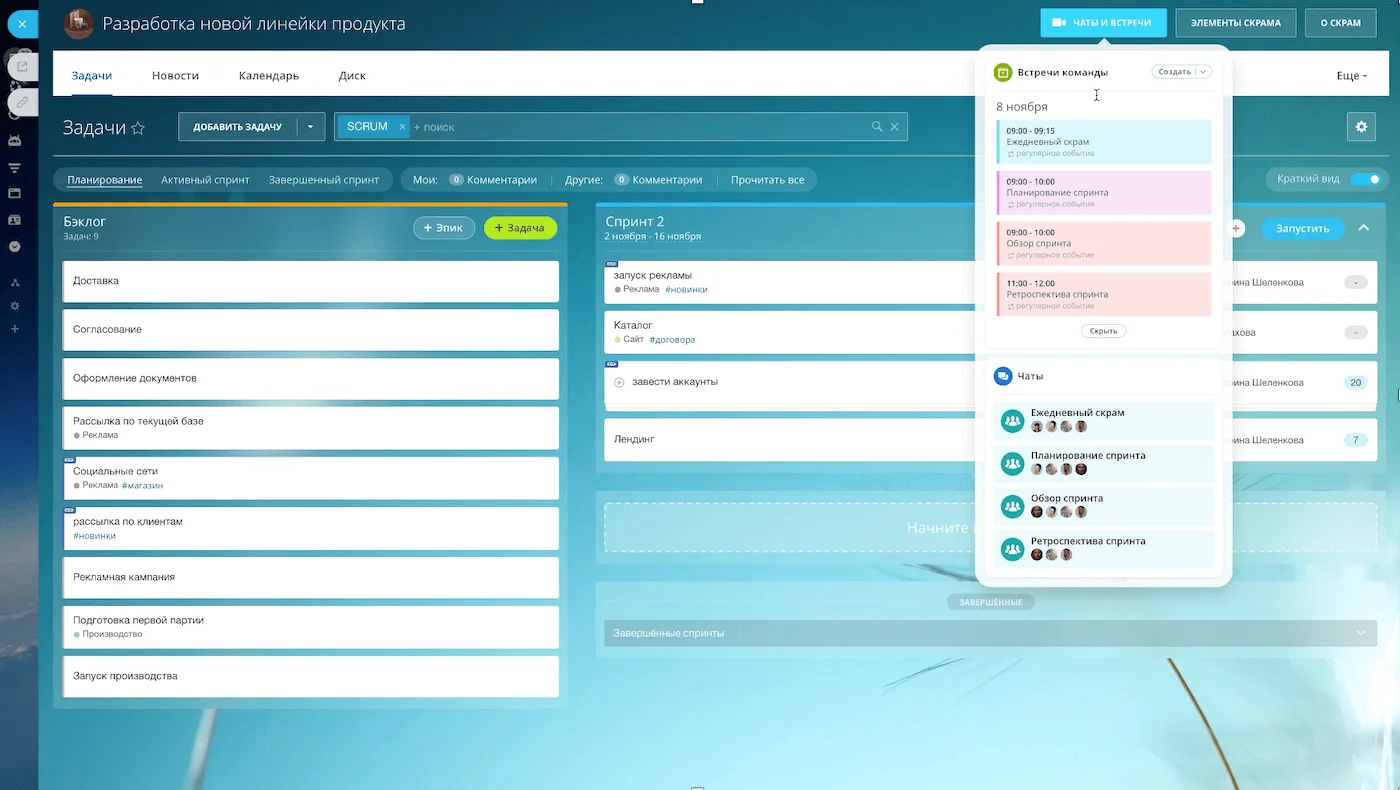Open the ДОБАВИТЬ ЗАДАЧУ dropdown arrow
Image resolution: width=1400 pixels, height=790 pixels.
click(x=310, y=127)
